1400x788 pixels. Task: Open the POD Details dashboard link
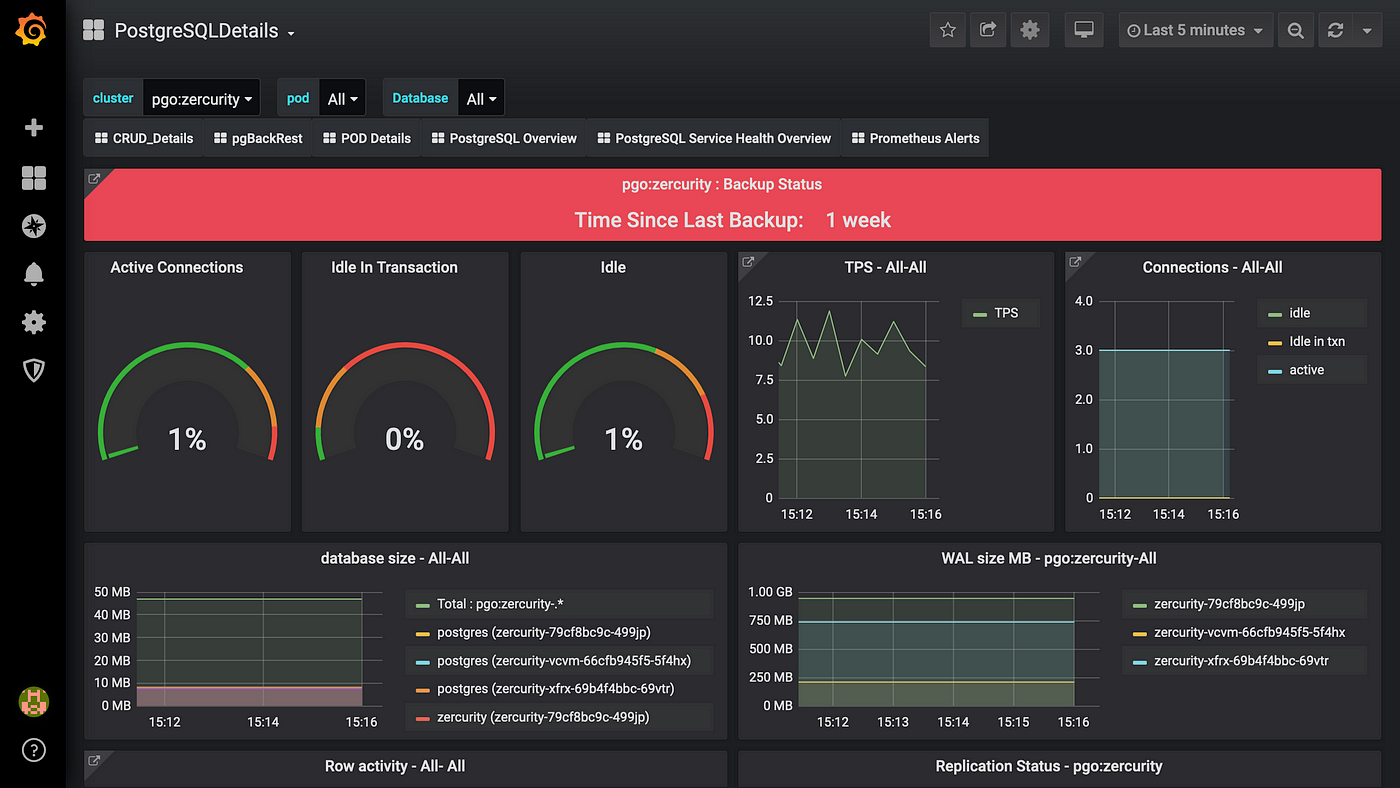tap(367, 138)
